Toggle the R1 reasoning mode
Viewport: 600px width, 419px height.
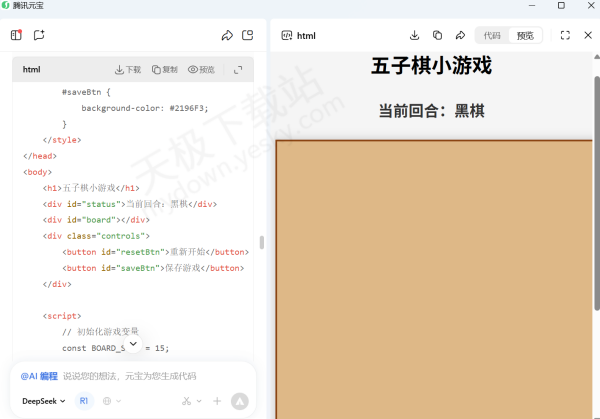(84, 401)
